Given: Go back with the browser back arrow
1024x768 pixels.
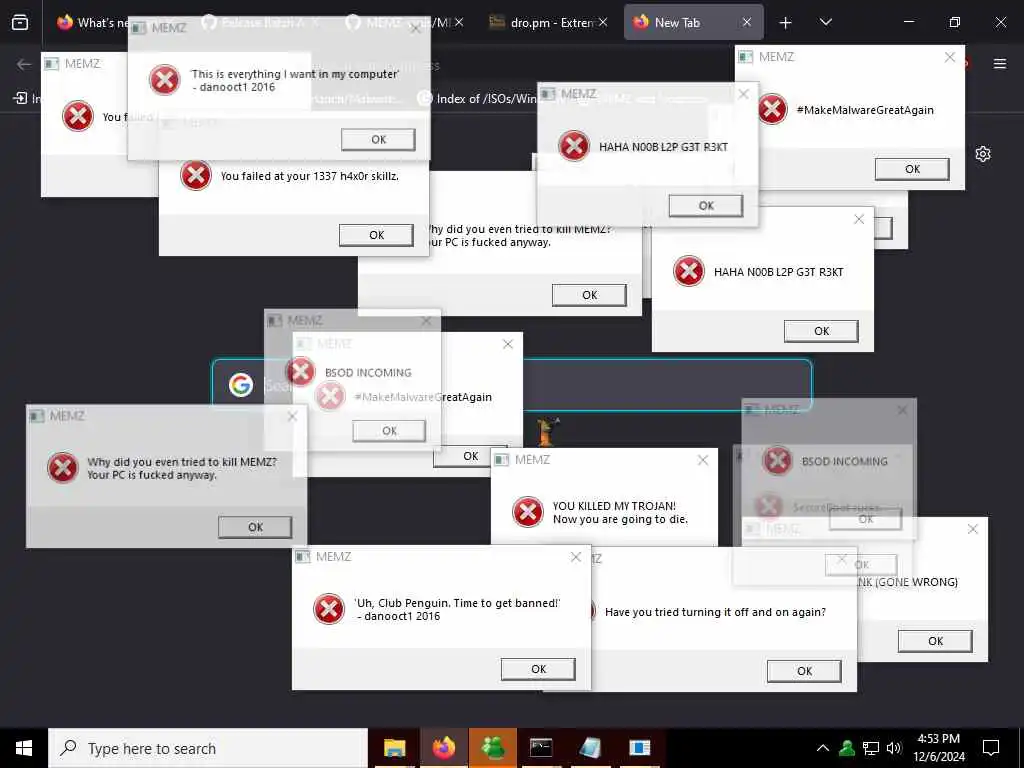Looking at the screenshot, I should [x=24, y=64].
